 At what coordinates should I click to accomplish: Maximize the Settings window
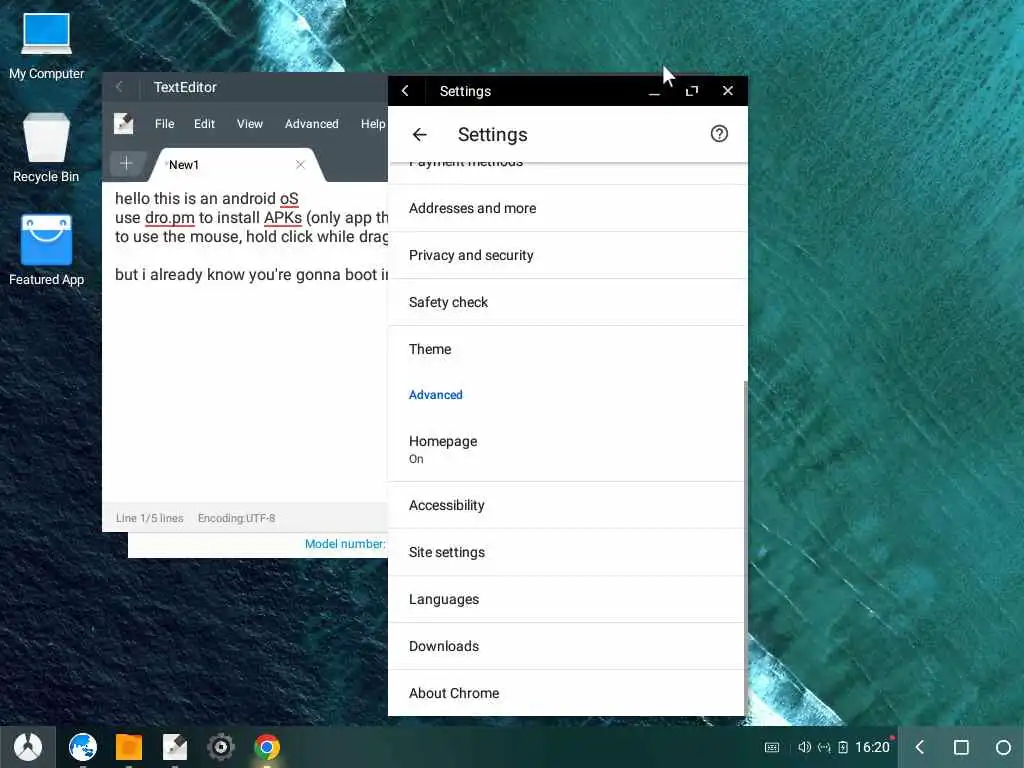[692, 91]
